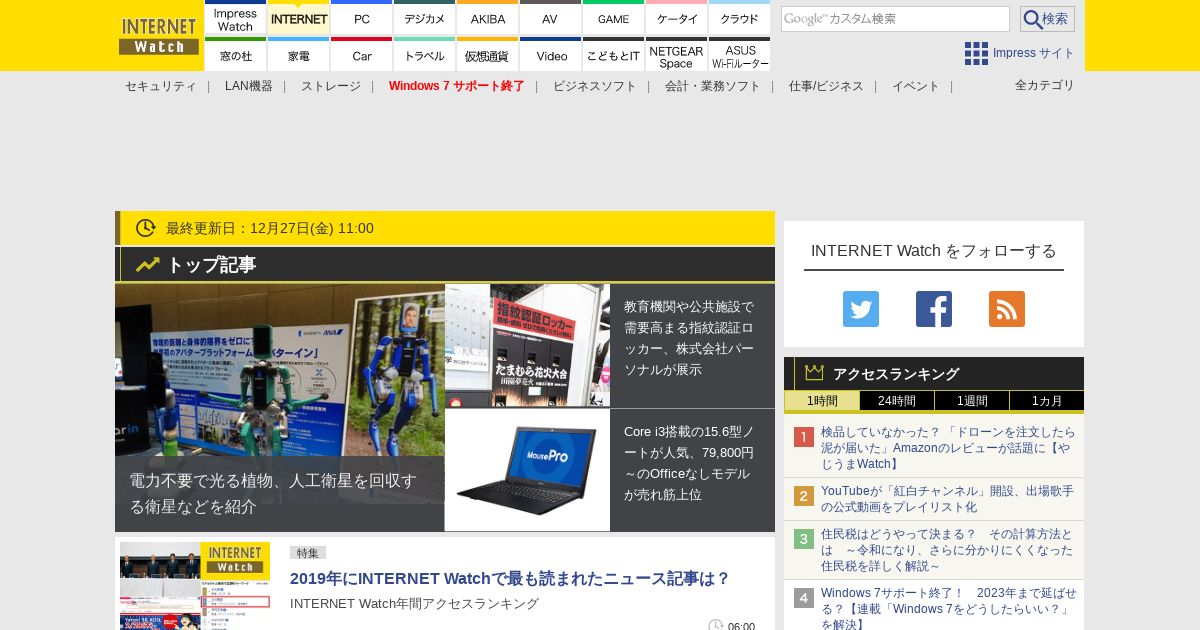Click the INTERNET Watch logo
Screen dimensions: 1200x630
pyautogui.click(x=159, y=36)
